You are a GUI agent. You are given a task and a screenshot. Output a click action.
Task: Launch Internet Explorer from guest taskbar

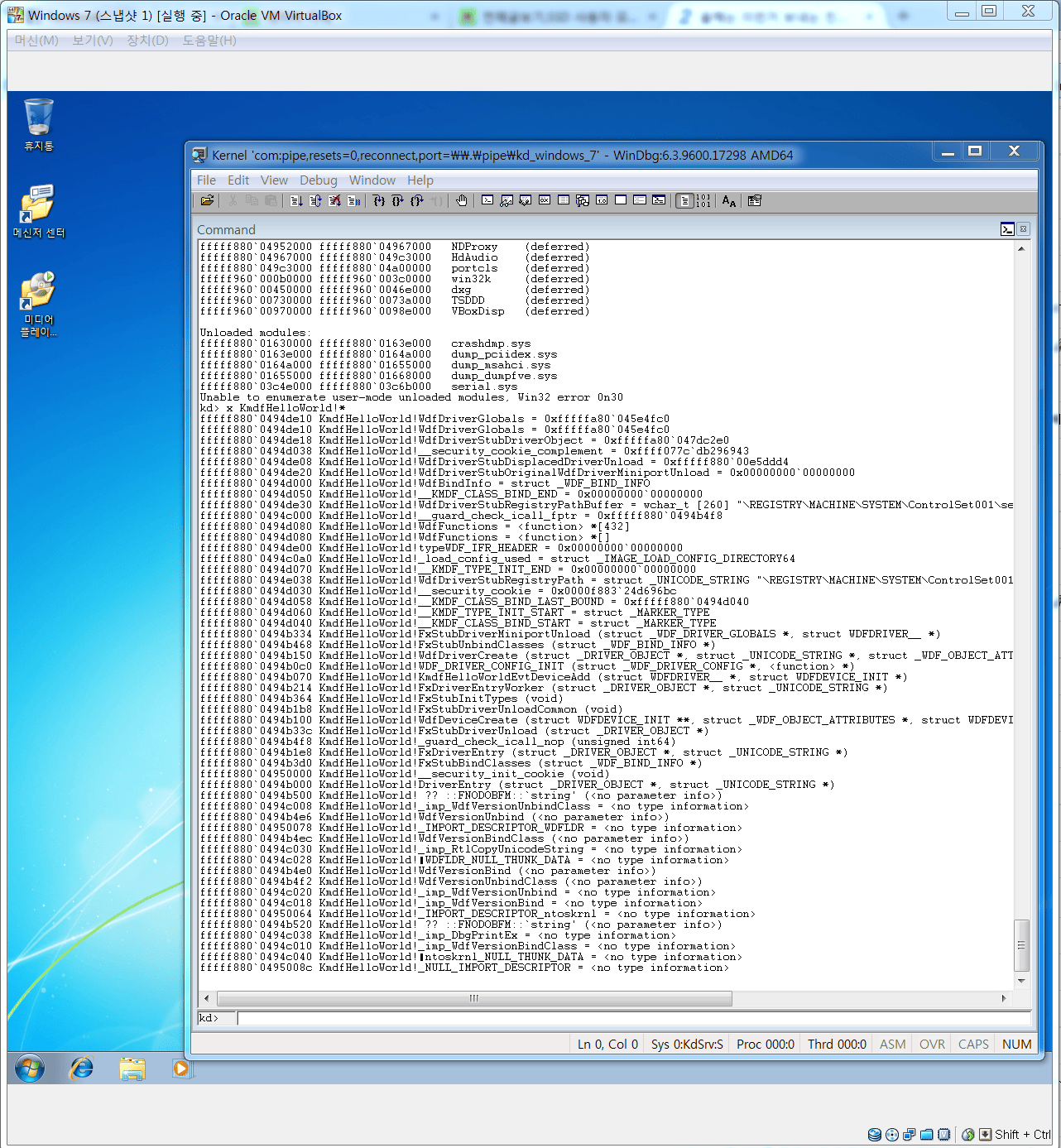pyautogui.click(x=81, y=1069)
